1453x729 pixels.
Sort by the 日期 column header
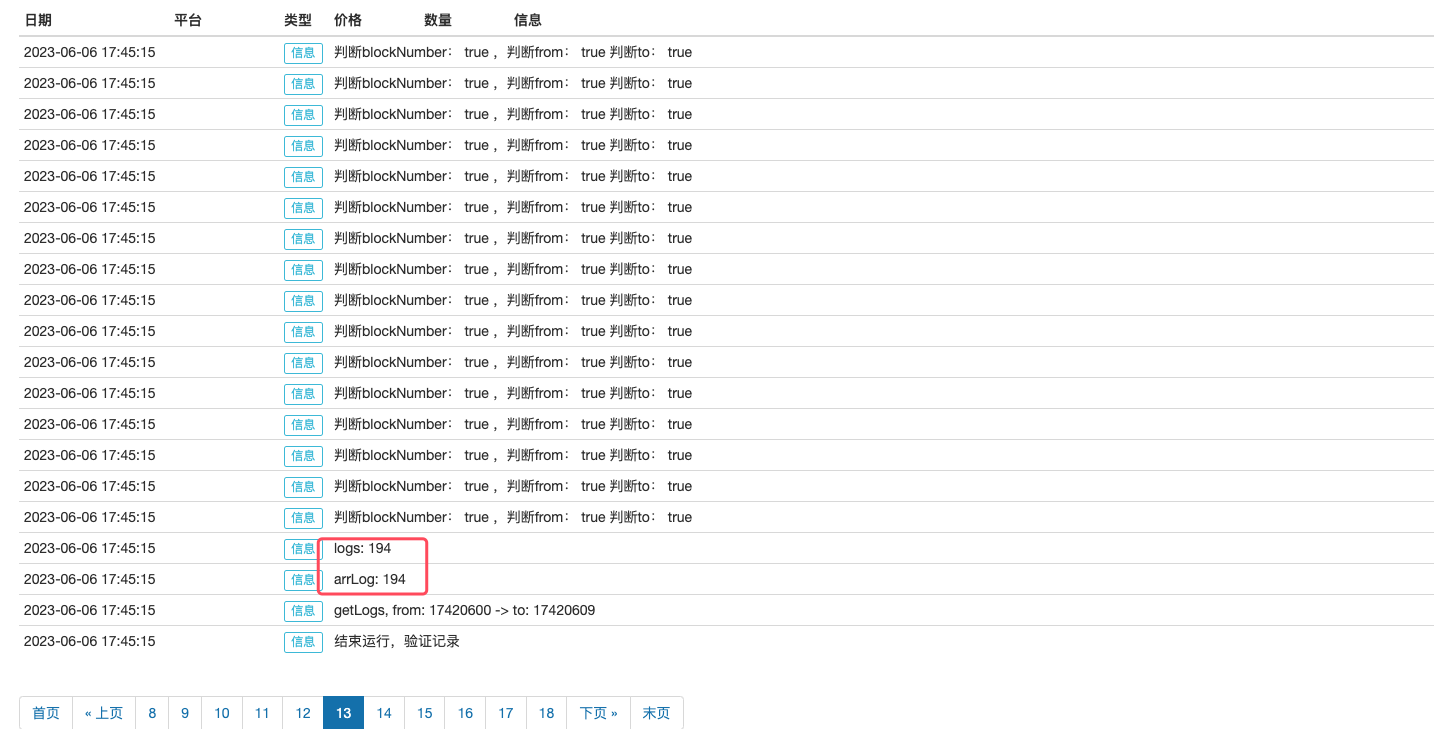pyautogui.click(x=38, y=19)
